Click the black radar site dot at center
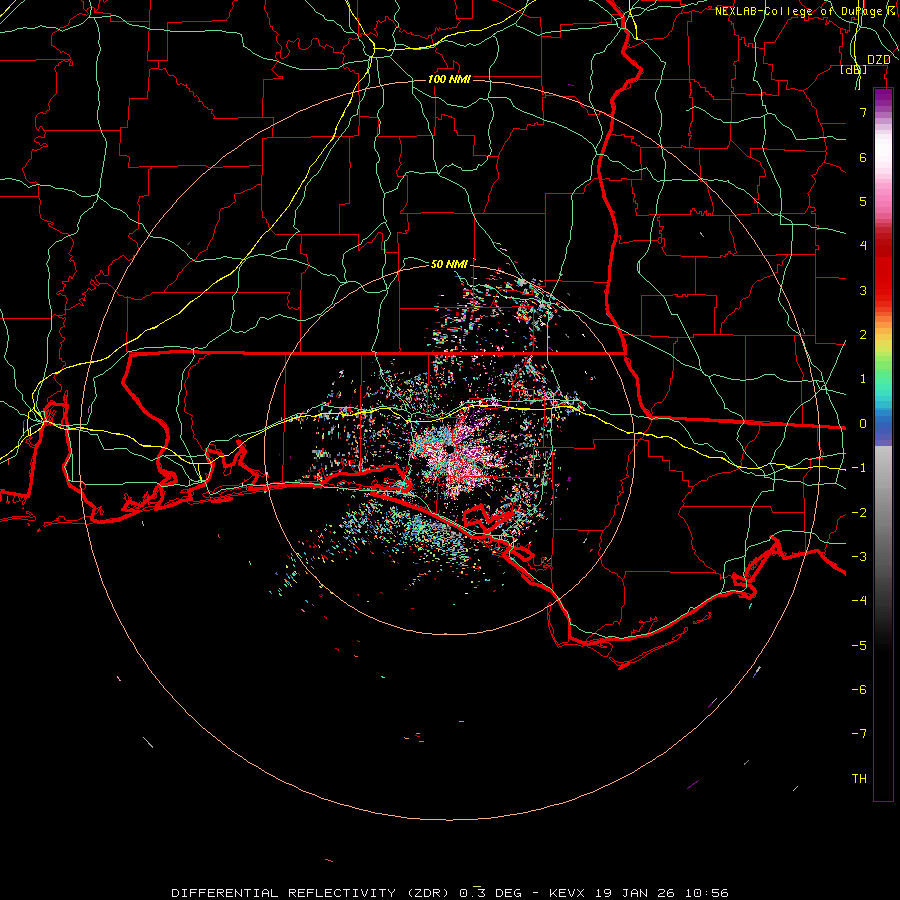The height and width of the screenshot is (900, 900). point(449,448)
